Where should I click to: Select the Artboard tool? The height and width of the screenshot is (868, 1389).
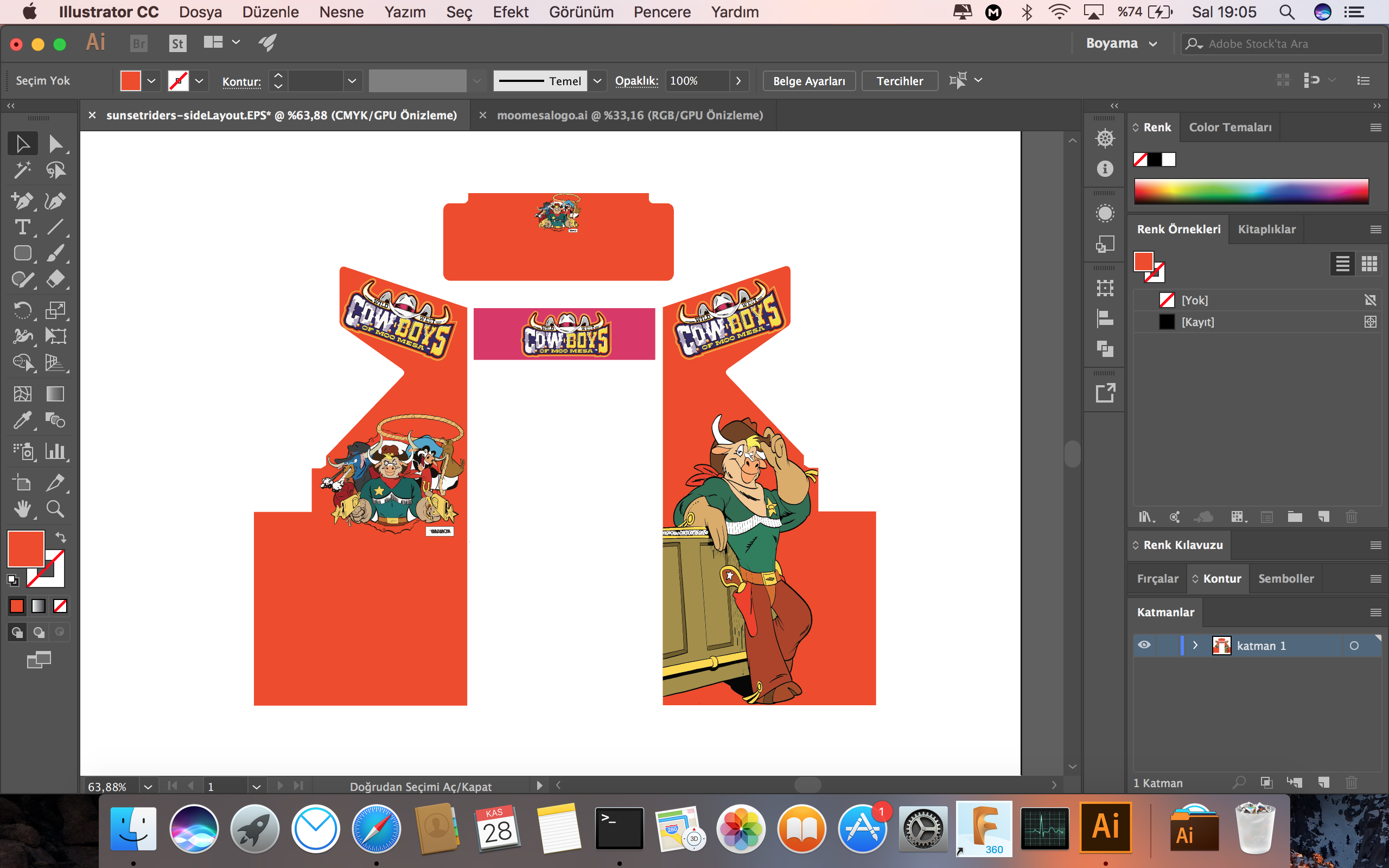click(22, 482)
